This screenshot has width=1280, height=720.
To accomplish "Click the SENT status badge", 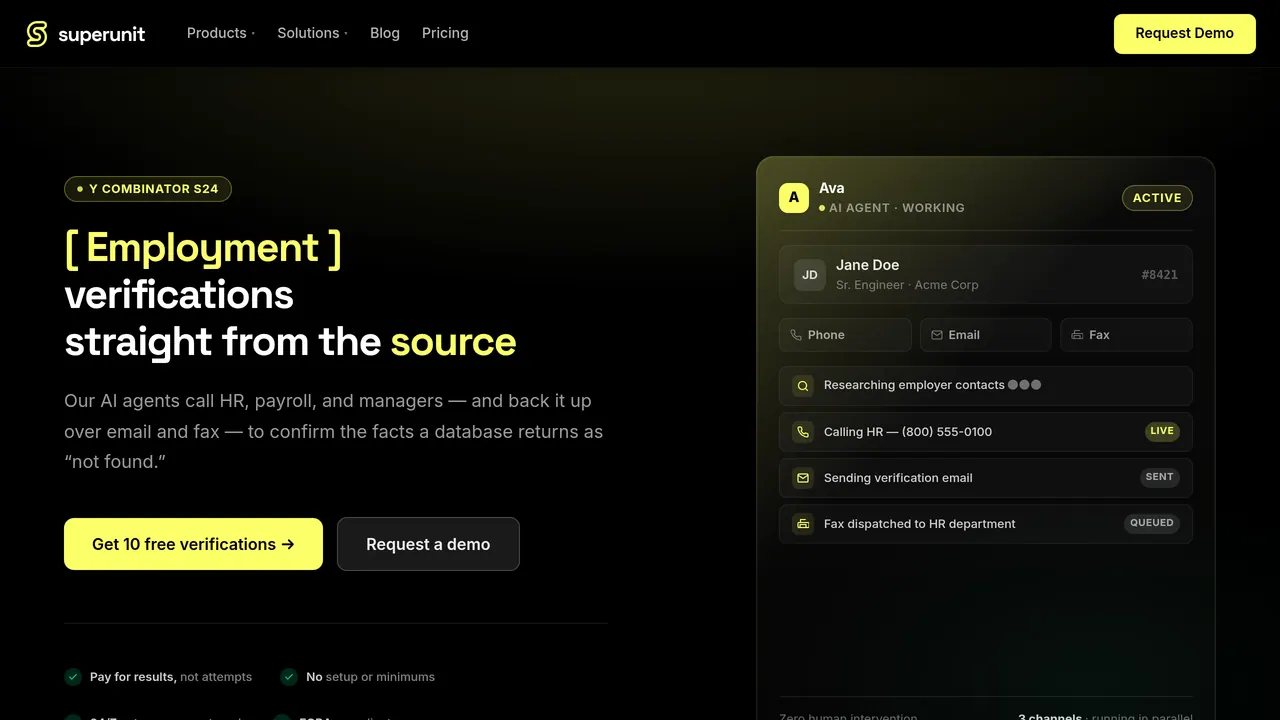I will click(x=1160, y=477).
